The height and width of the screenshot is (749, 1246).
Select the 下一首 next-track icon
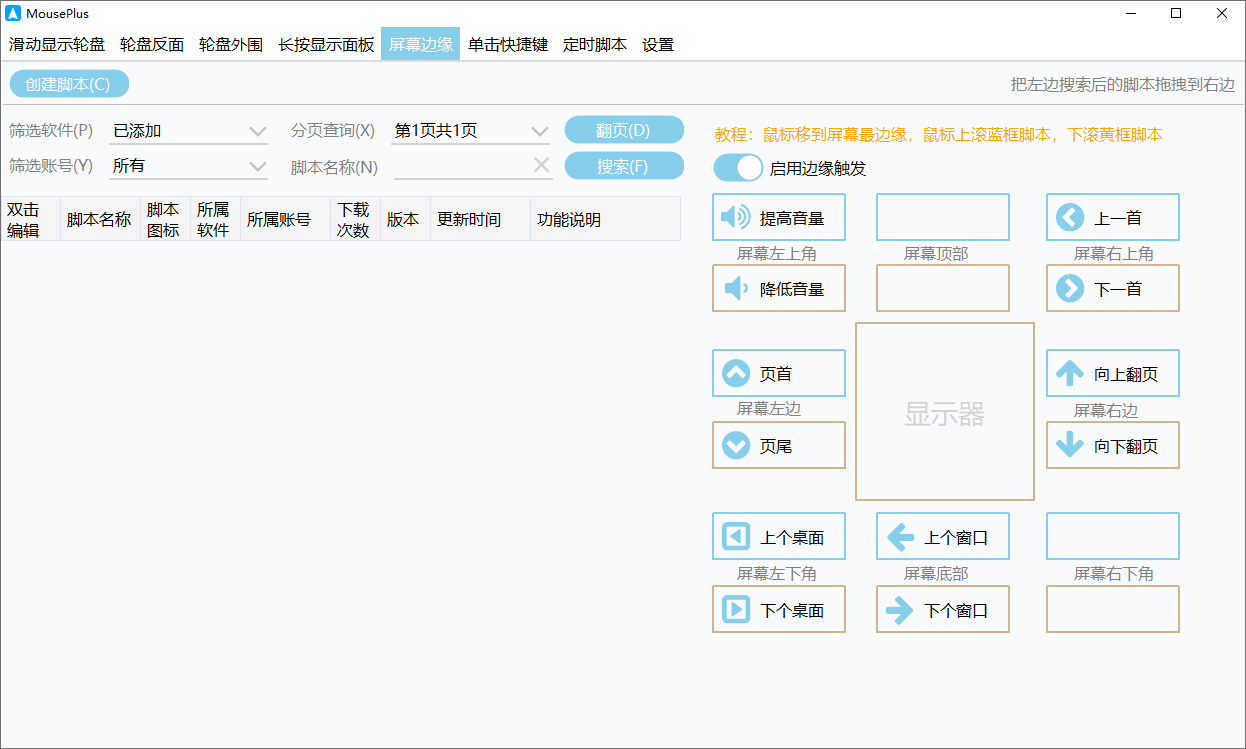1069,288
